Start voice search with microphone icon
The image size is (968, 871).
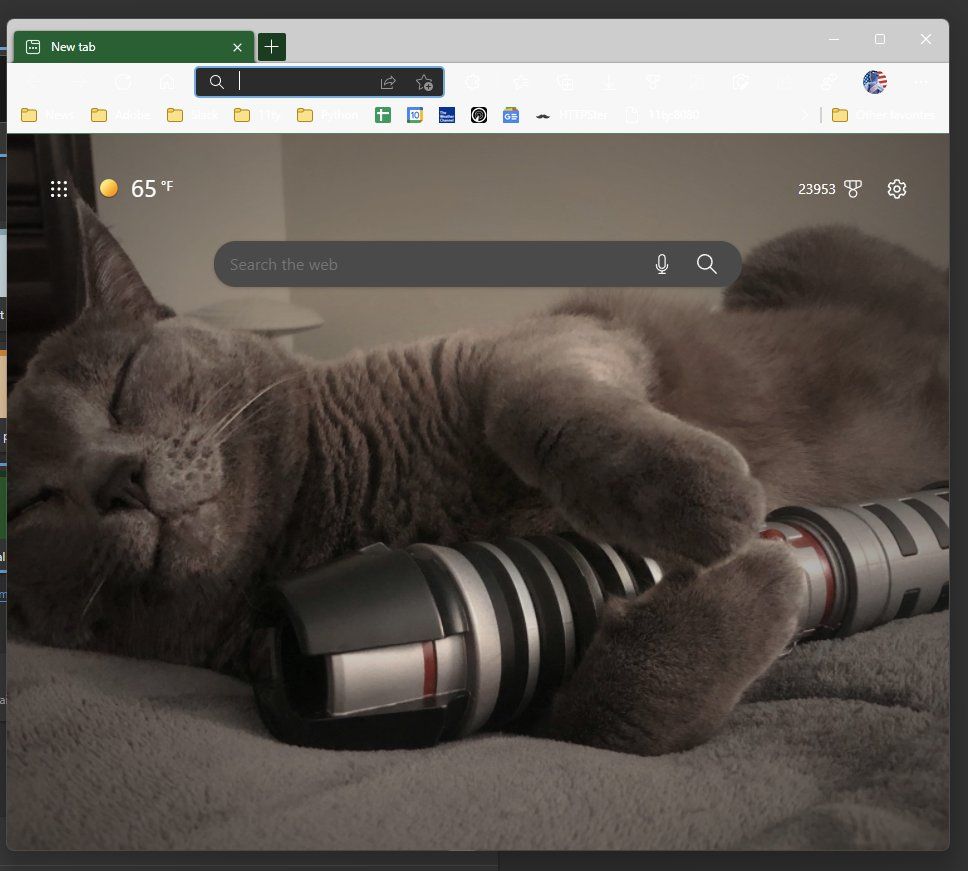(662, 264)
